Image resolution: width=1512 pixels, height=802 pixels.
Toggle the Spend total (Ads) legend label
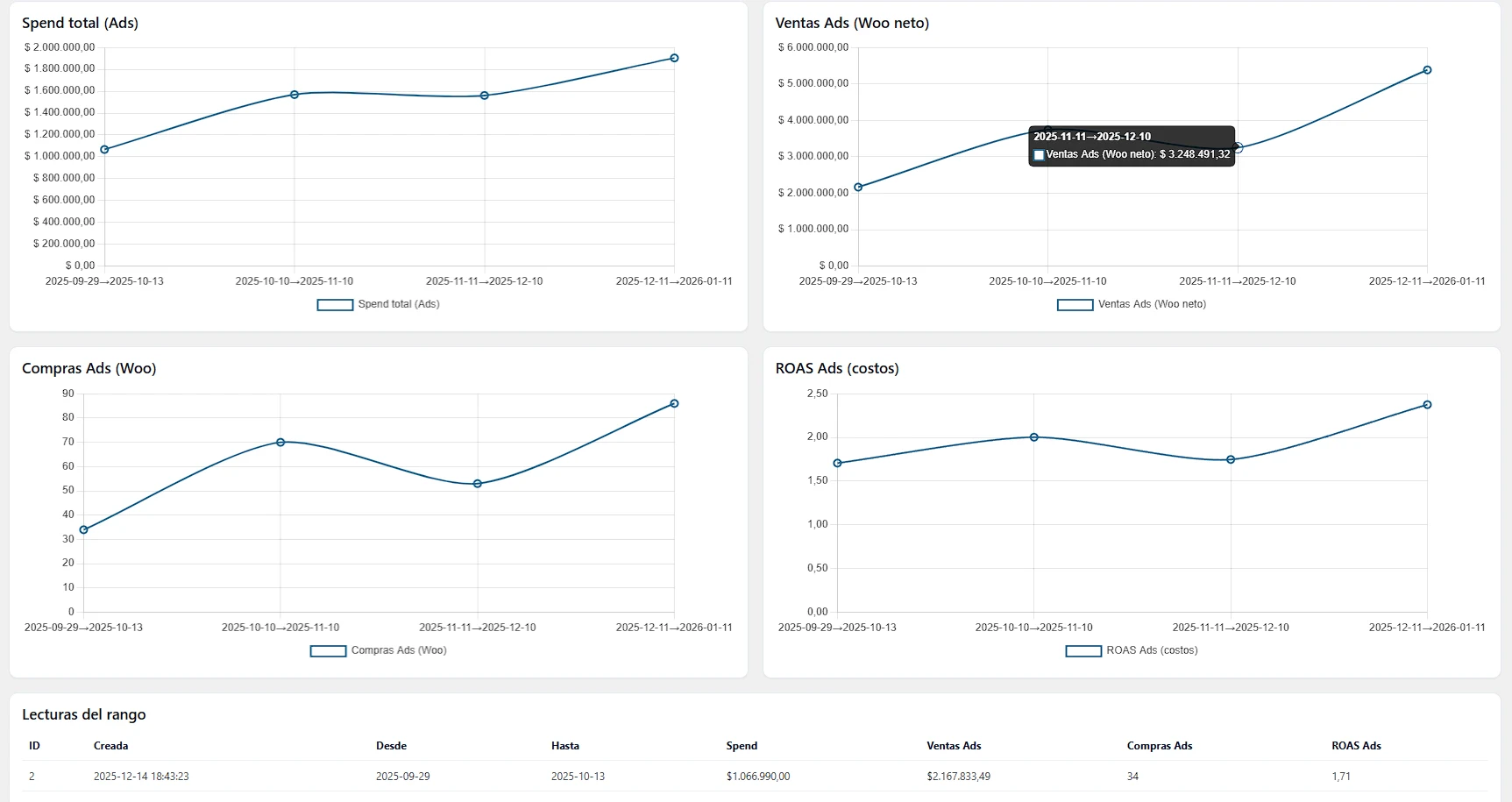coord(398,304)
